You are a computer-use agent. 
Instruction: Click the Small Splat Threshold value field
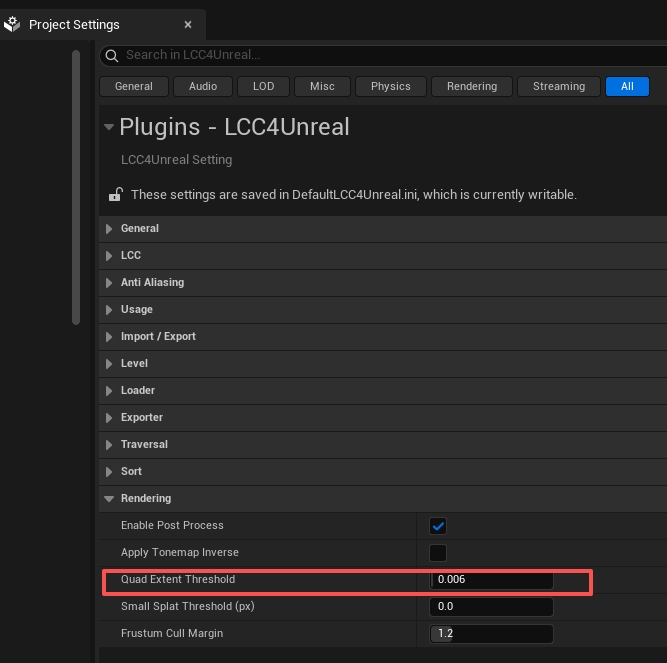coord(491,606)
